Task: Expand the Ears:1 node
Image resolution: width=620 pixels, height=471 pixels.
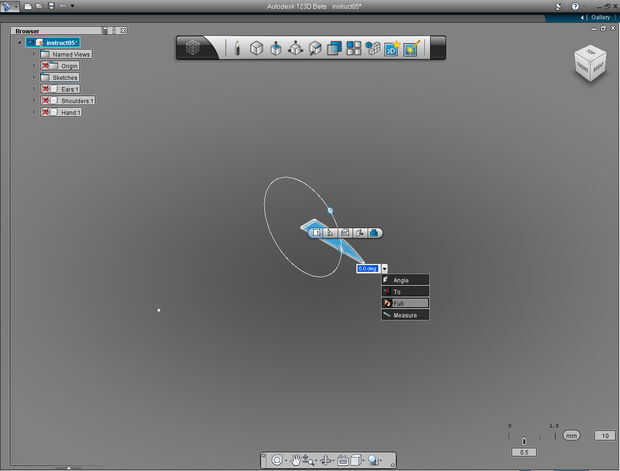Action: click(35, 89)
